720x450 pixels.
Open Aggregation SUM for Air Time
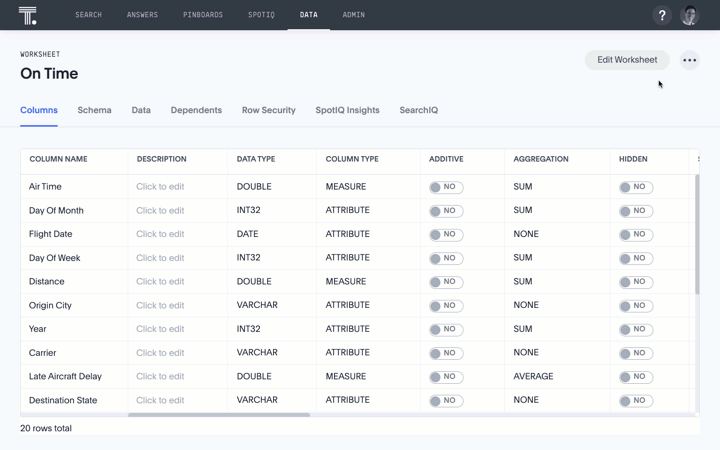[523, 186]
